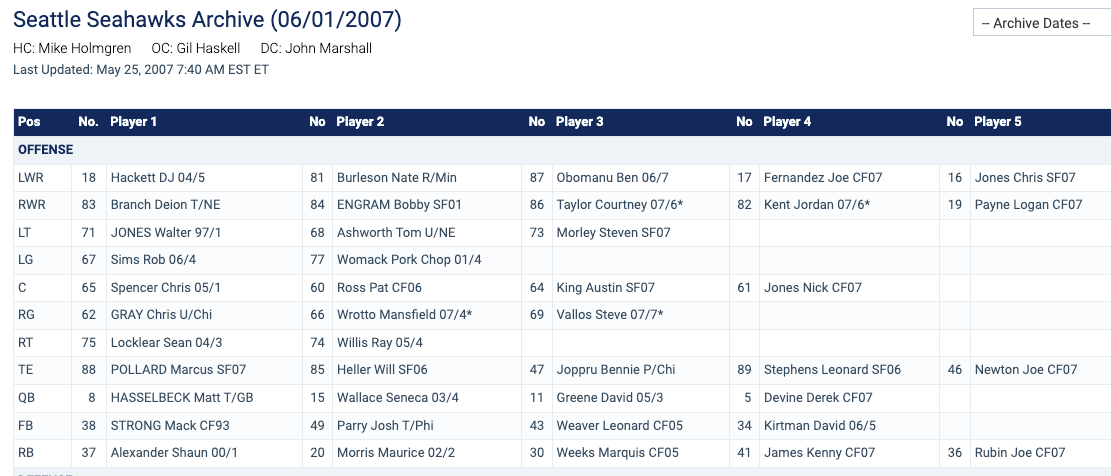Select player Stephens Leonard SF06

pos(832,370)
